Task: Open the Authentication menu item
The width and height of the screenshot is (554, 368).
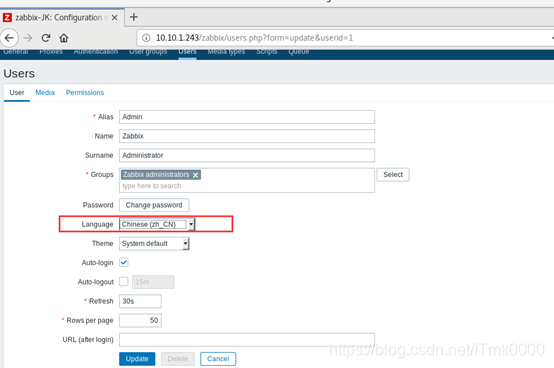Action: tap(96, 52)
